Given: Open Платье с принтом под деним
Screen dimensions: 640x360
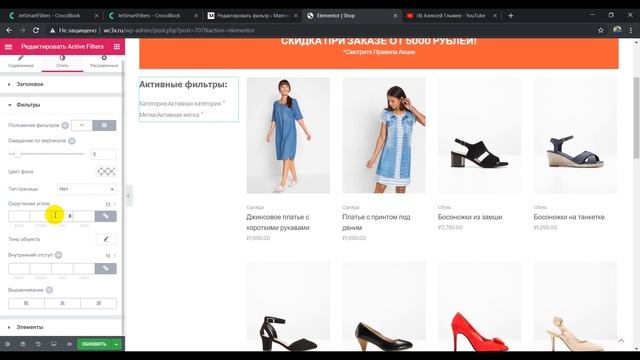Looking at the screenshot, I should [376, 222].
